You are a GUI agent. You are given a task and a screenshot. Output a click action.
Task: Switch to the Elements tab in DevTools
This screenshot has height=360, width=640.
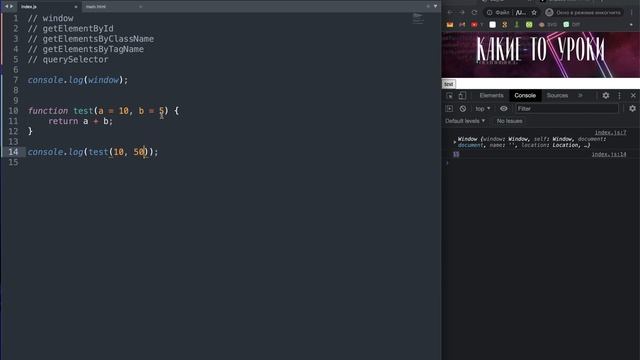(491, 96)
